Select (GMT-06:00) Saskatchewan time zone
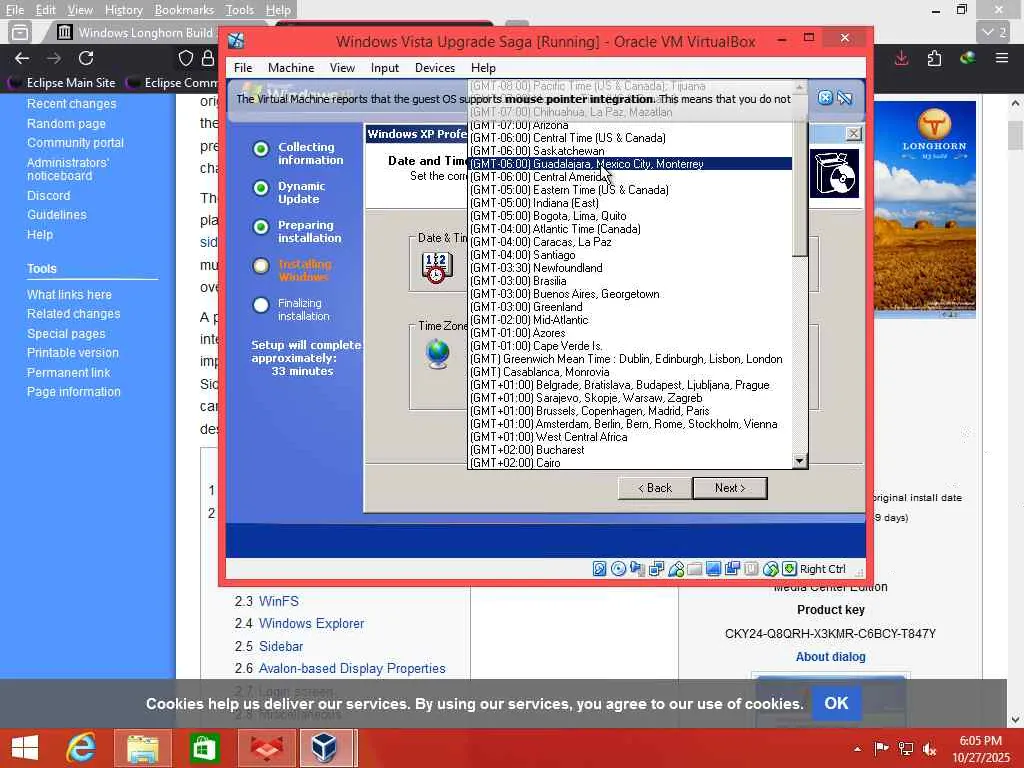 point(631,151)
